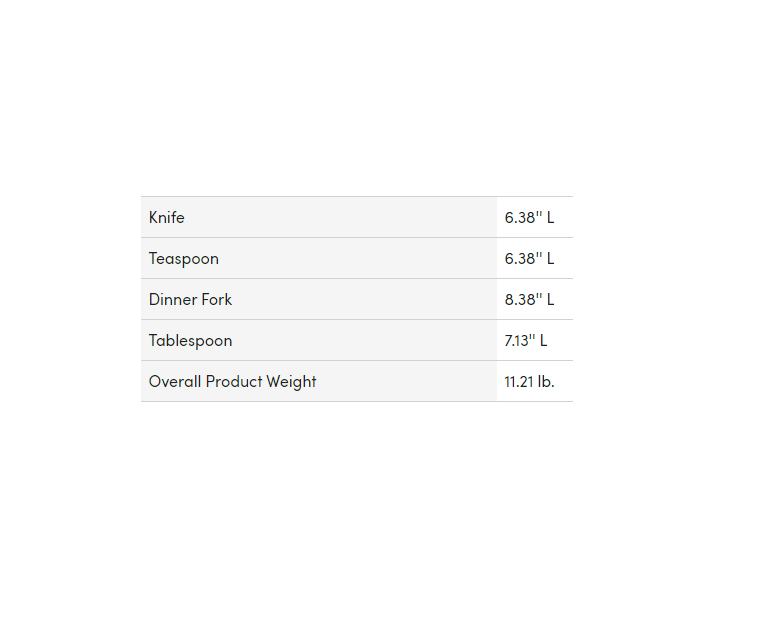This screenshot has height=636, width=779.
Task: Click the L unit in Dinner Fork row
Action: [550, 300]
